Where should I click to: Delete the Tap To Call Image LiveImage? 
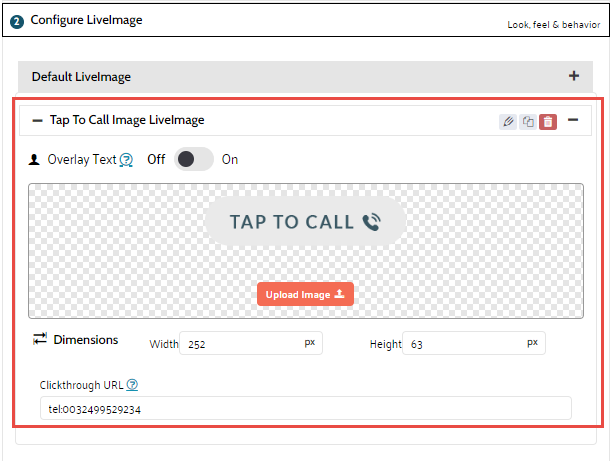tap(548, 122)
